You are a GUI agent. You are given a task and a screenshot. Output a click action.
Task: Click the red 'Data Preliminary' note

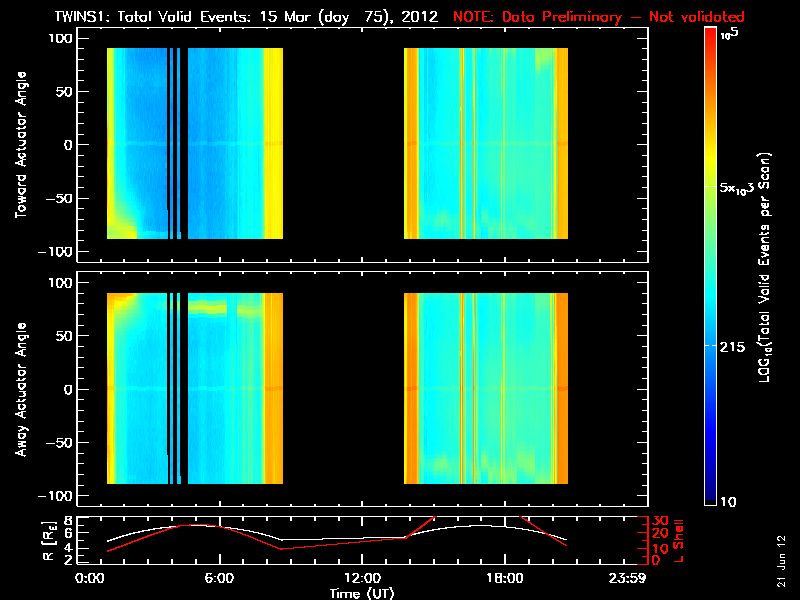tap(598, 17)
